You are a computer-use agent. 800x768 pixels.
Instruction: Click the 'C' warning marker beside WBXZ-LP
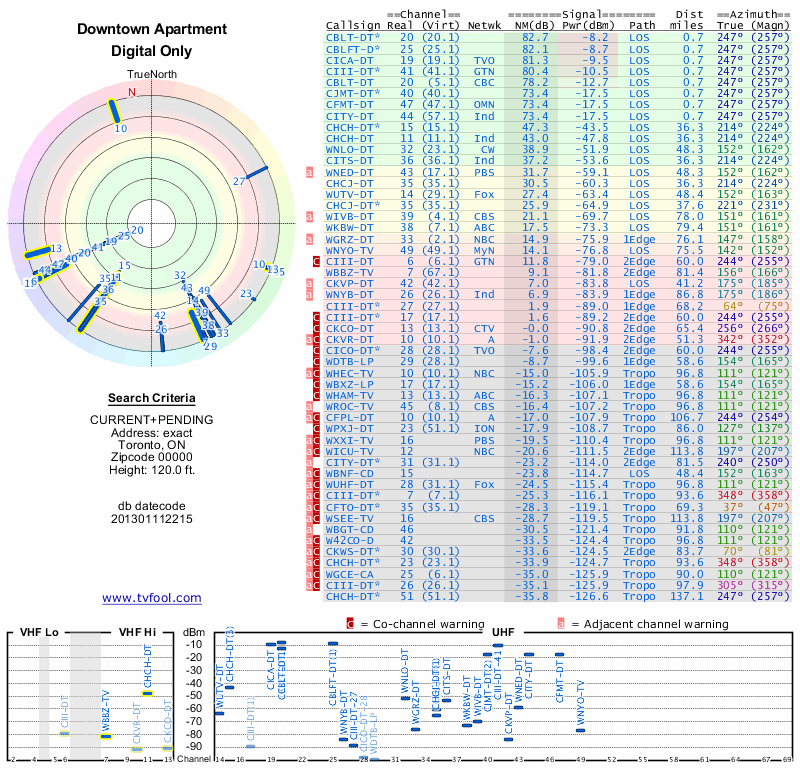316,384
